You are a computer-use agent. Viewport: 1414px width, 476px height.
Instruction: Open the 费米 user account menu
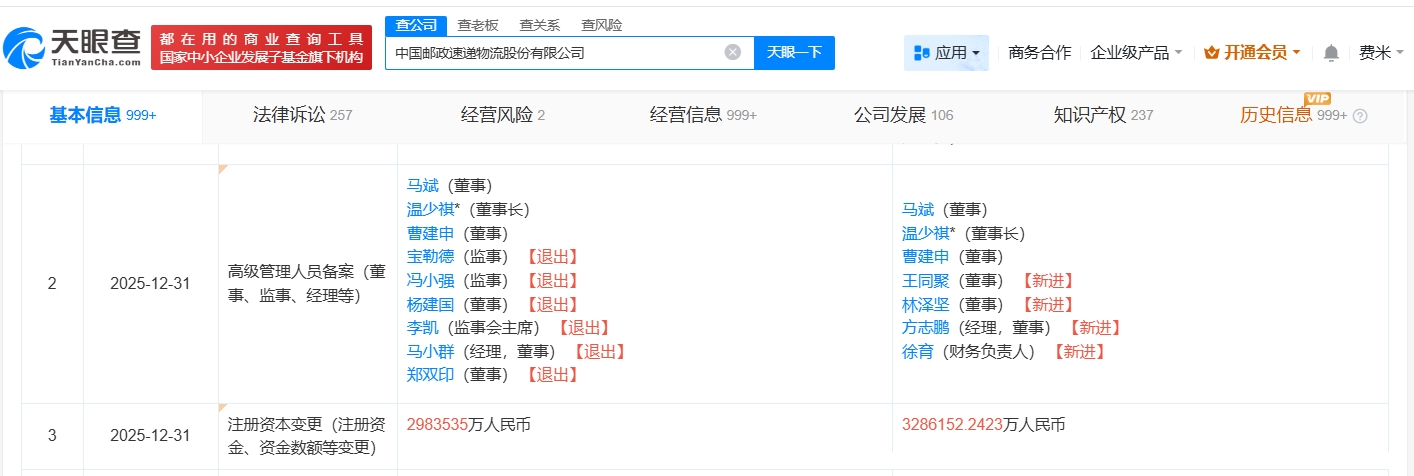tap(1381, 53)
